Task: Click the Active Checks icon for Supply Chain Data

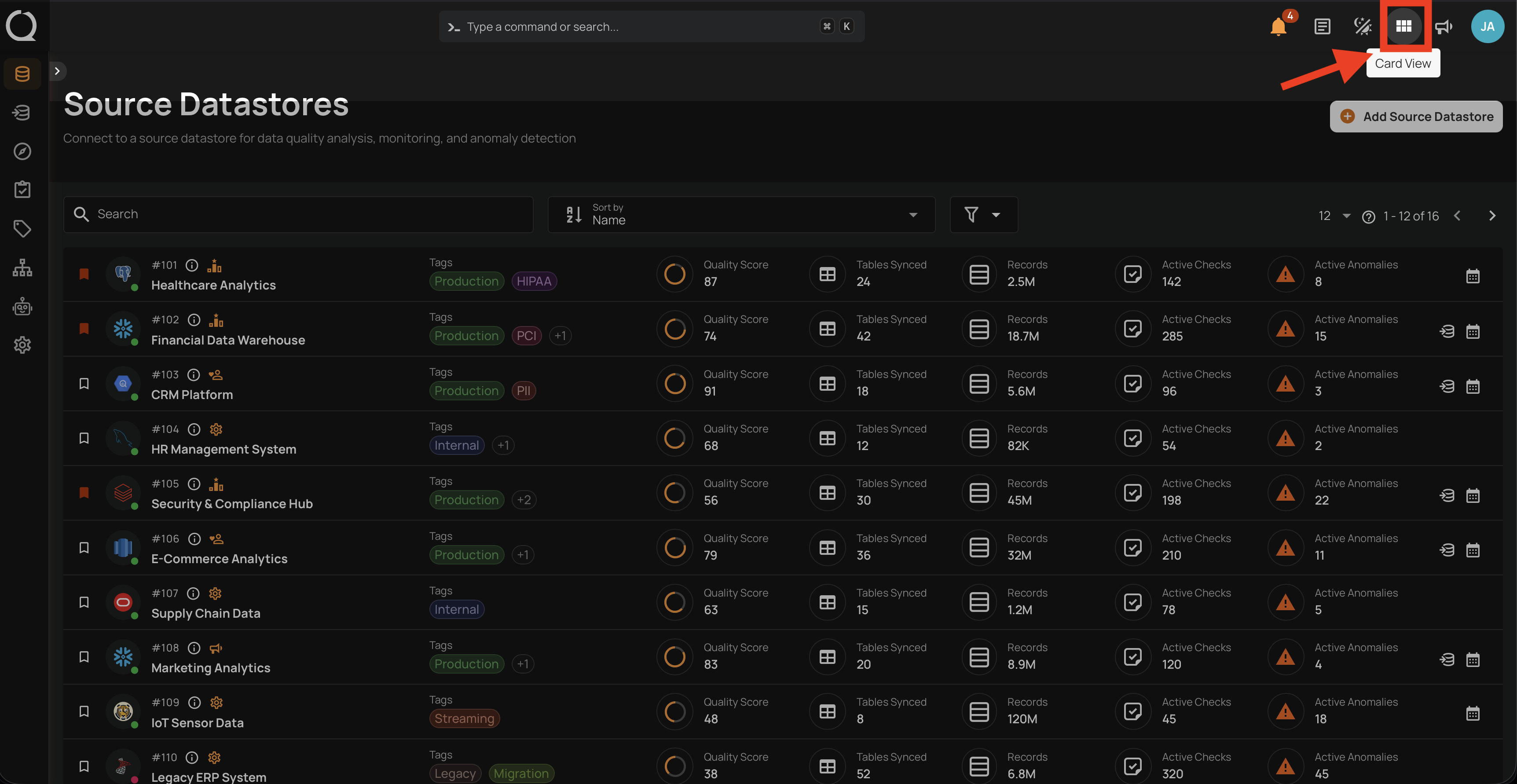Action: [x=1133, y=602]
